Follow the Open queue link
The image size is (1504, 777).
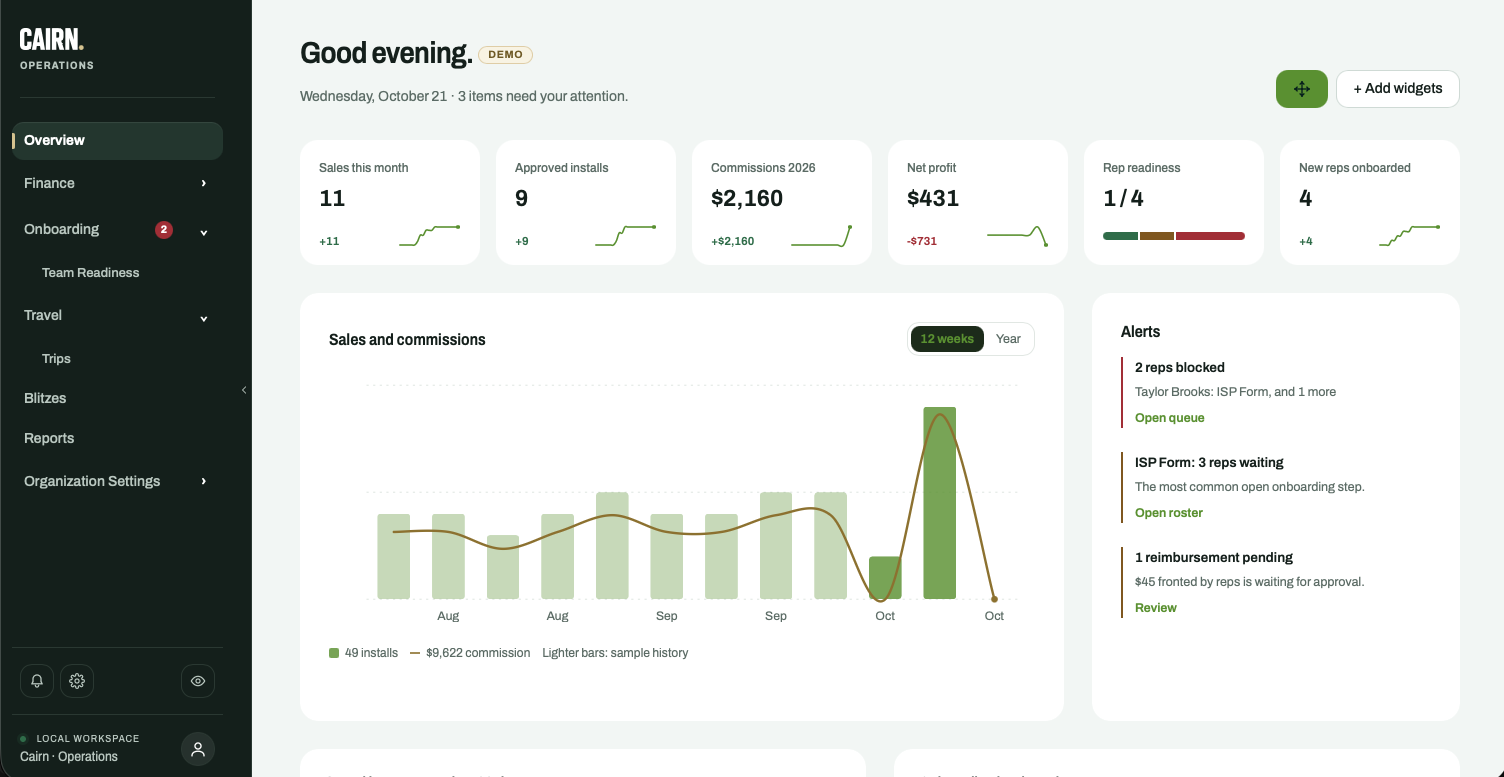[x=1170, y=418]
